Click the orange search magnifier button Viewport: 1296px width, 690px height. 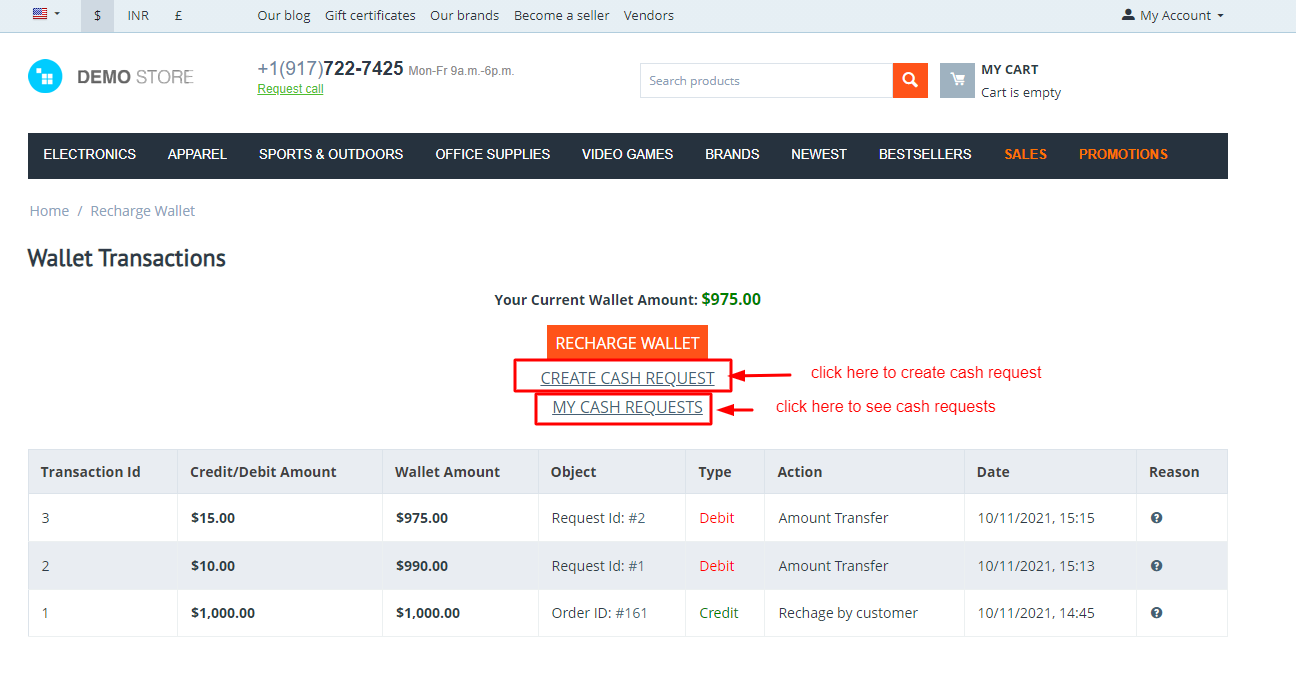click(x=910, y=80)
